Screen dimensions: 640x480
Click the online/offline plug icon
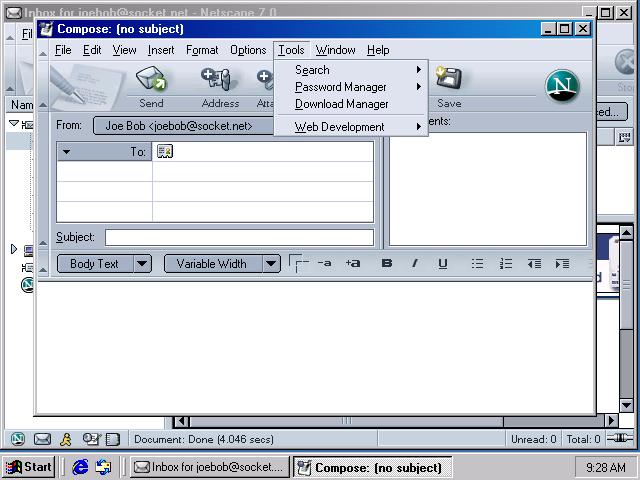tap(620, 438)
